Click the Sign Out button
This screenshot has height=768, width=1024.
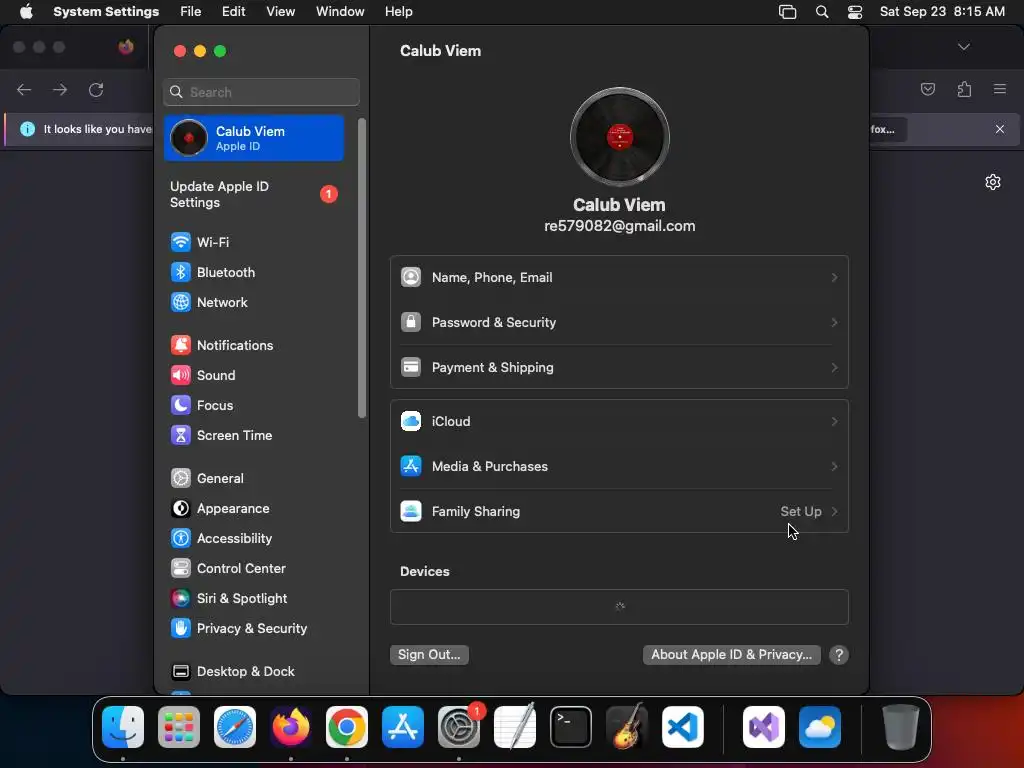click(429, 655)
